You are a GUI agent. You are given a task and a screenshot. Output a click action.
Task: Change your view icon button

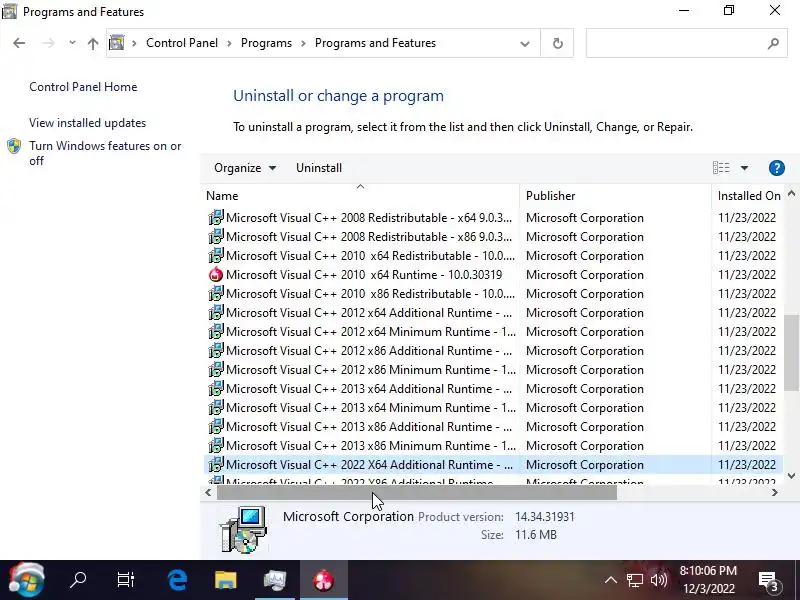pyautogui.click(x=721, y=168)
